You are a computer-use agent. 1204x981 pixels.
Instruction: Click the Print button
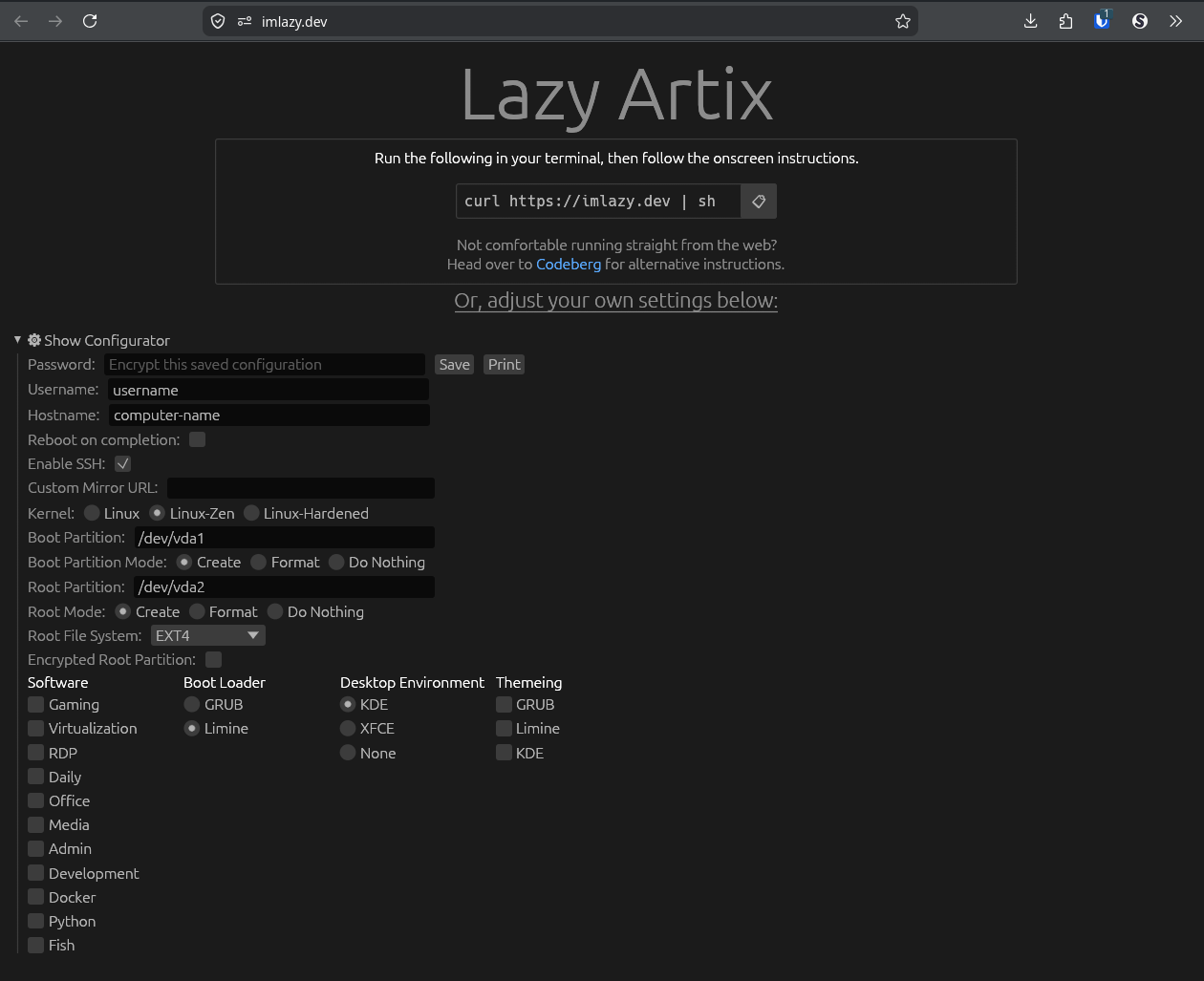(x=504, y=364)
